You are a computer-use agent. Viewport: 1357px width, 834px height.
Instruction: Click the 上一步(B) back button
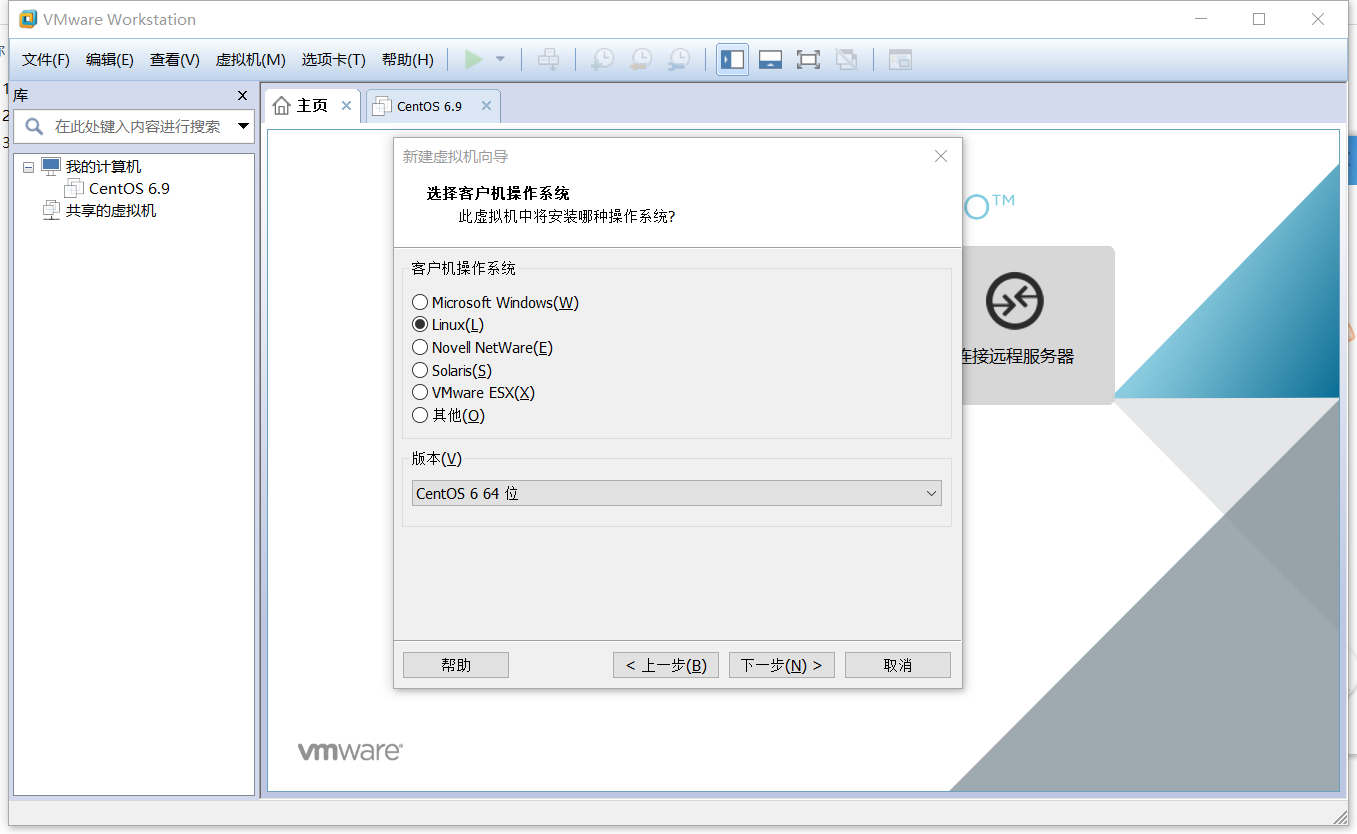coord(666,665)
